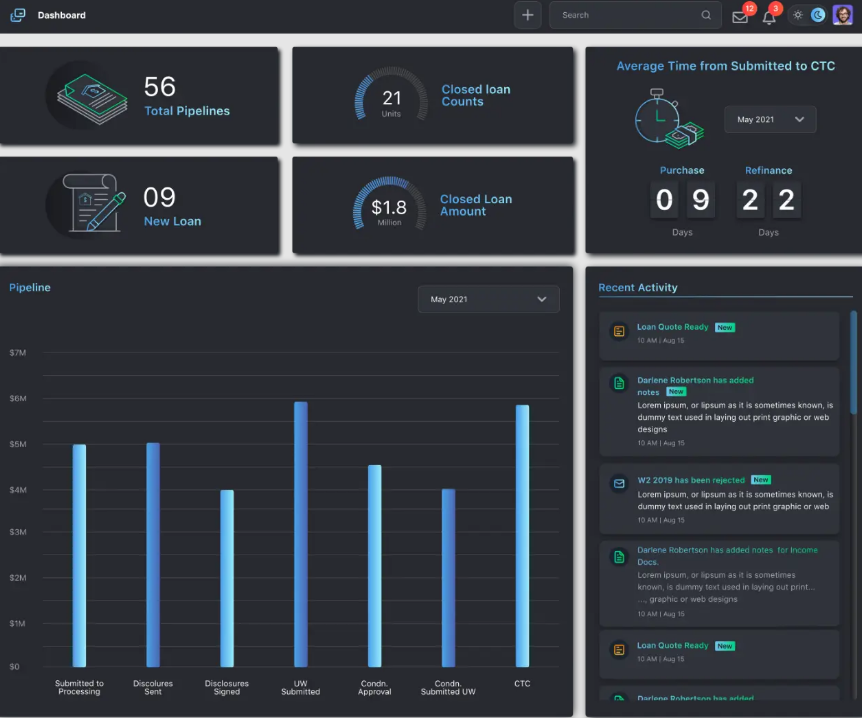The image size is (862, 718).
Task: Switch to light mode sun toggle
Action: coord(798,15)
